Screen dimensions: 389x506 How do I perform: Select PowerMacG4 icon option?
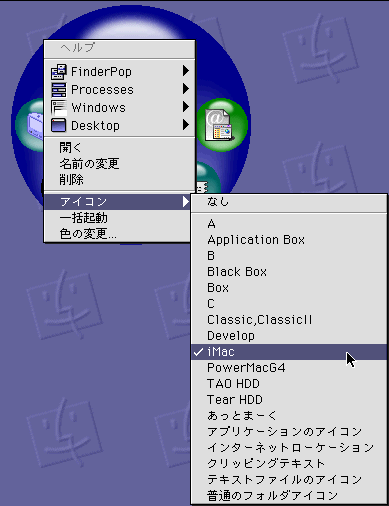click(289, 368)
